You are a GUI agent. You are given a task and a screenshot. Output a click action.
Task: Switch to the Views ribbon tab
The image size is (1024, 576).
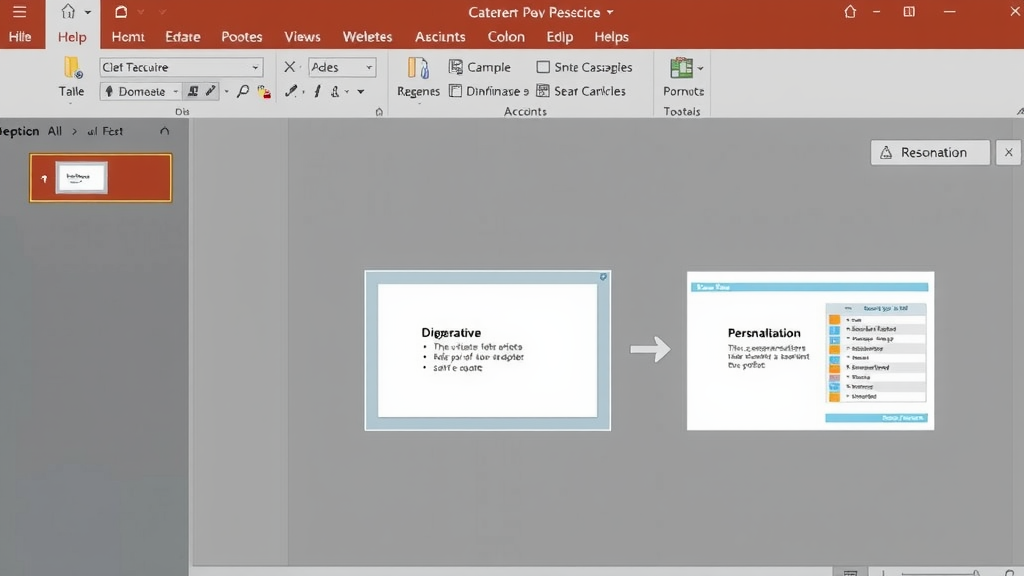(302, 36)
